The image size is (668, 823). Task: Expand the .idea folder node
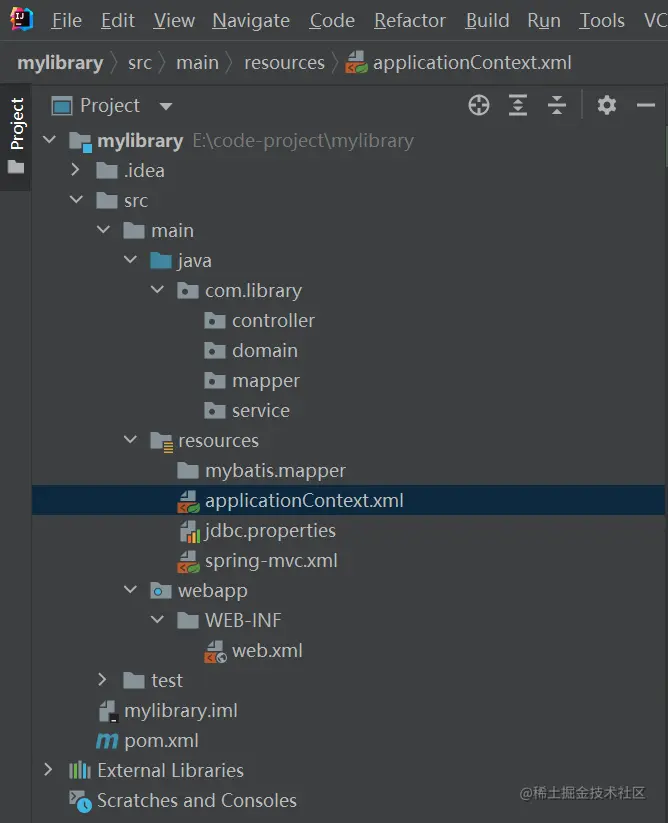(x=75, y=170)
